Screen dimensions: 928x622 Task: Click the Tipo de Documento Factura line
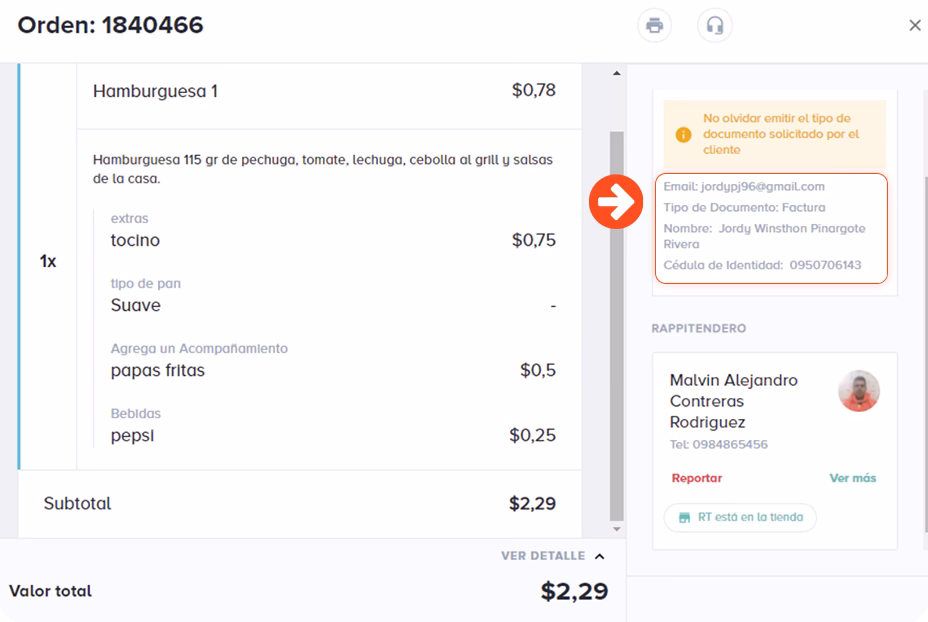tap(744, 208)
